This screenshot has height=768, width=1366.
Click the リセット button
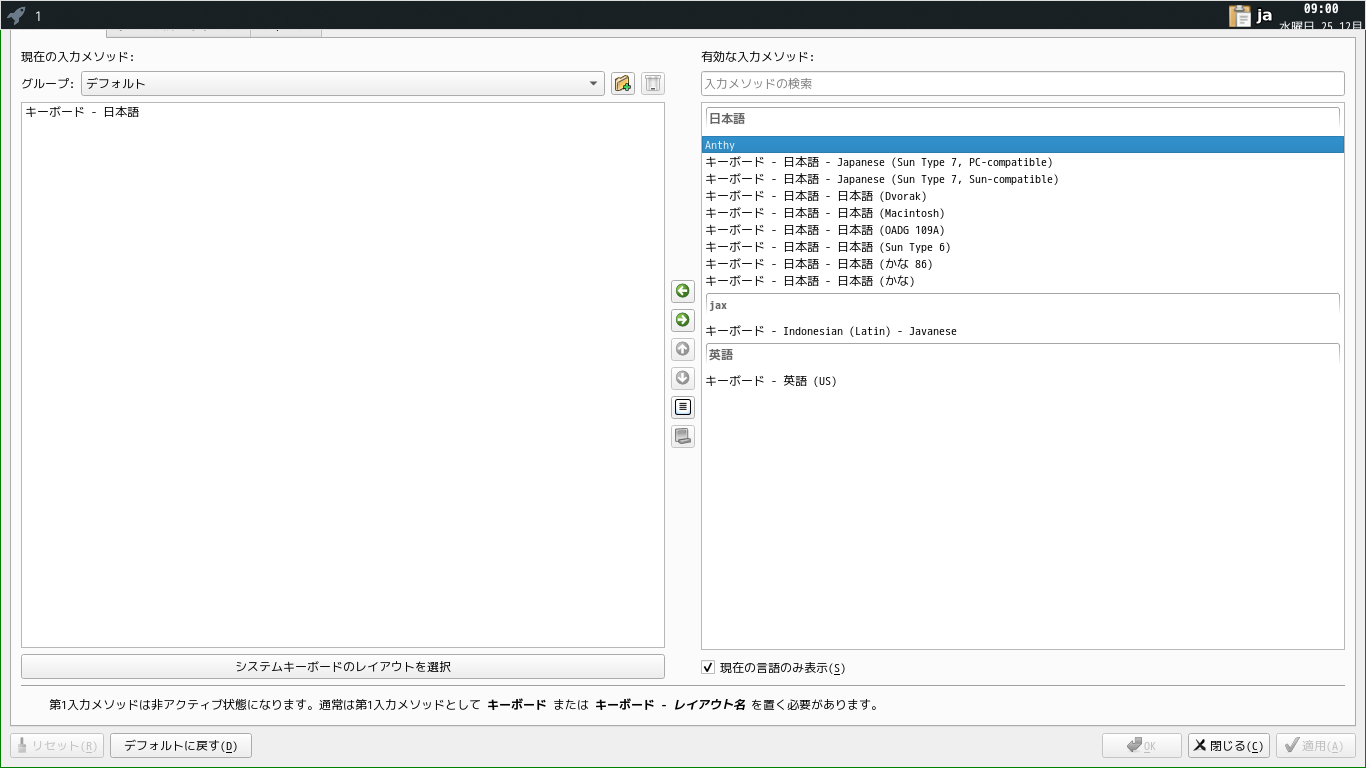57,746
